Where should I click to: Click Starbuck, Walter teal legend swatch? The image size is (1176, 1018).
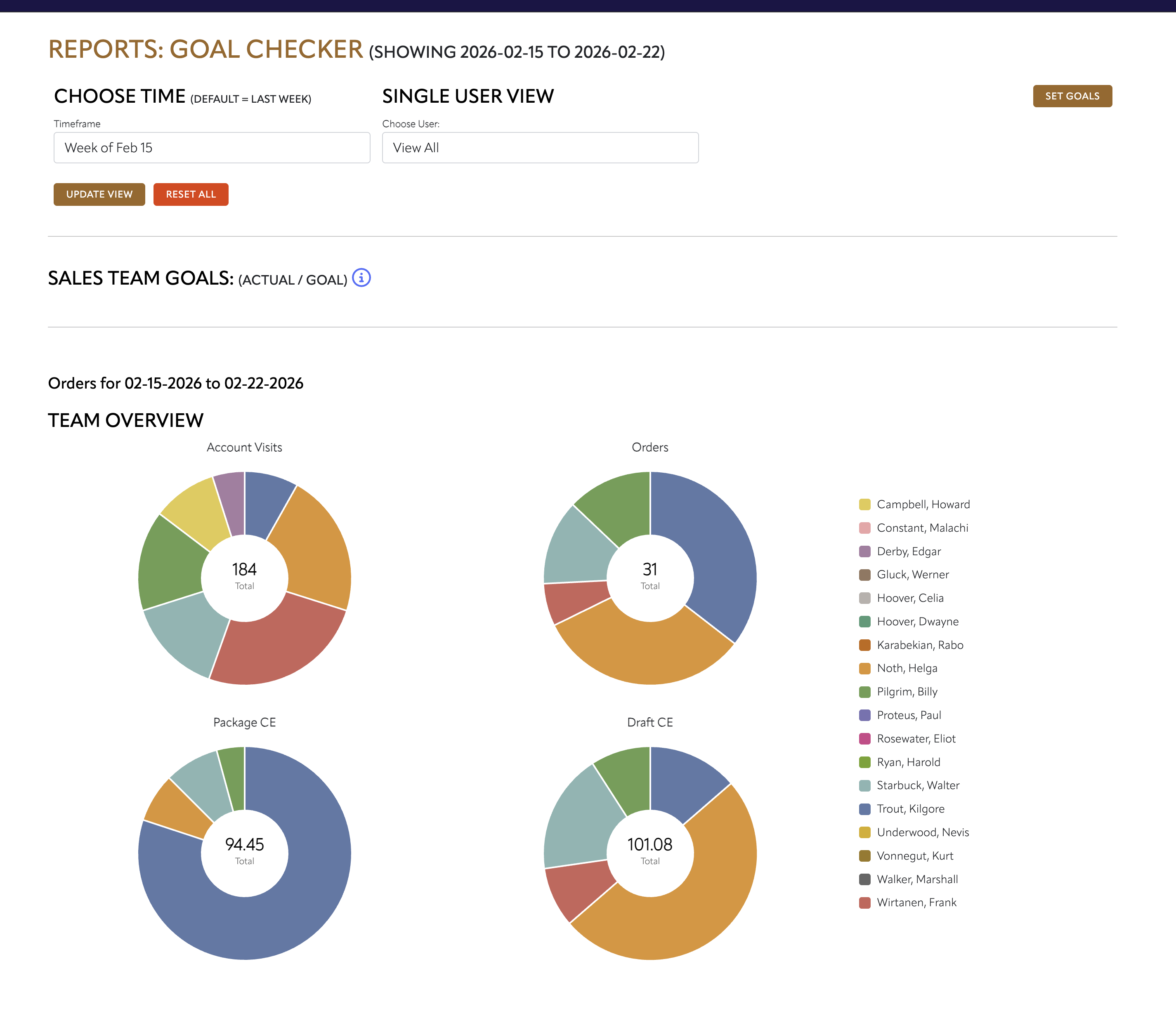(x=864, y=786)
